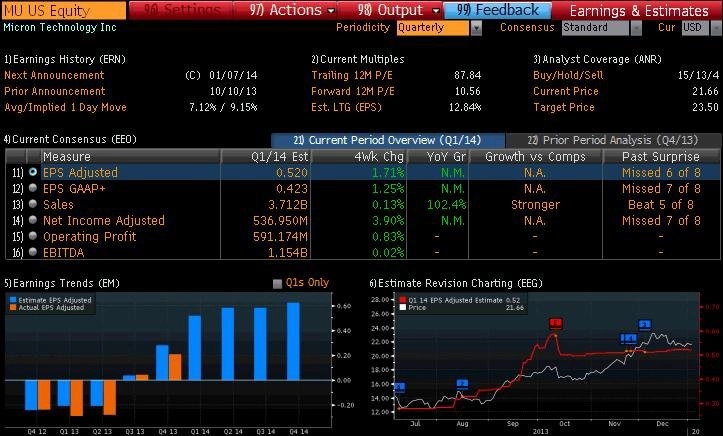Click the Measure column header
This screenshot has width=723, height=436.
[x=130, y=156]
